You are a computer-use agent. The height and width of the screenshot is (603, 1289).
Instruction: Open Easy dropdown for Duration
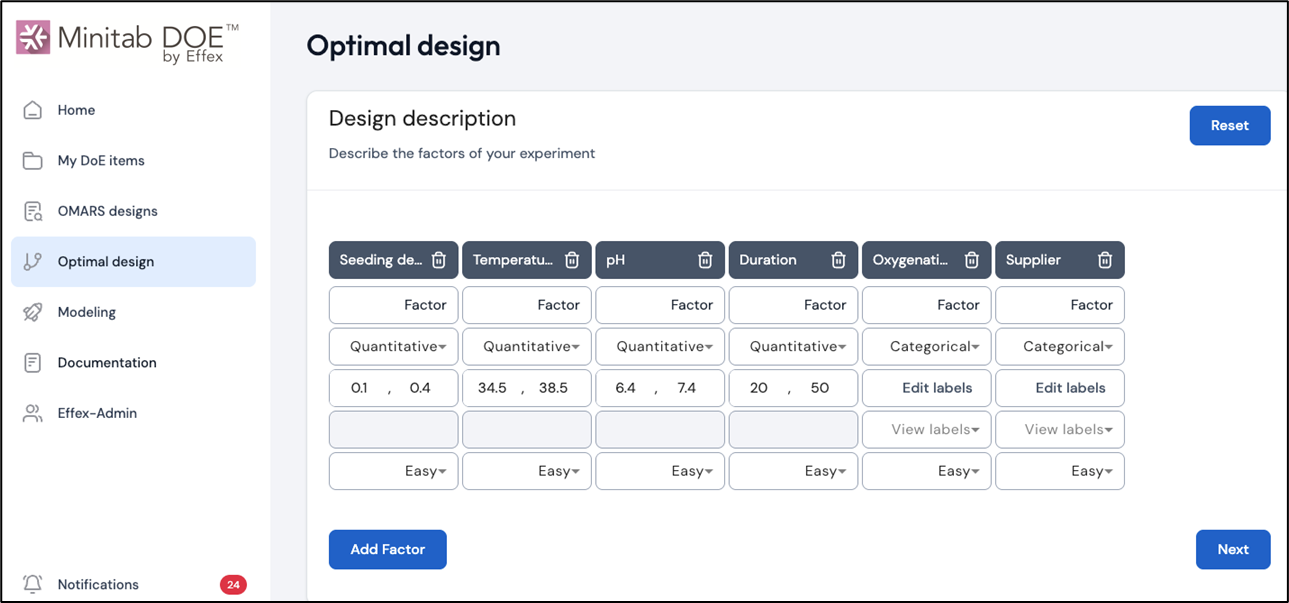(794, 471)
